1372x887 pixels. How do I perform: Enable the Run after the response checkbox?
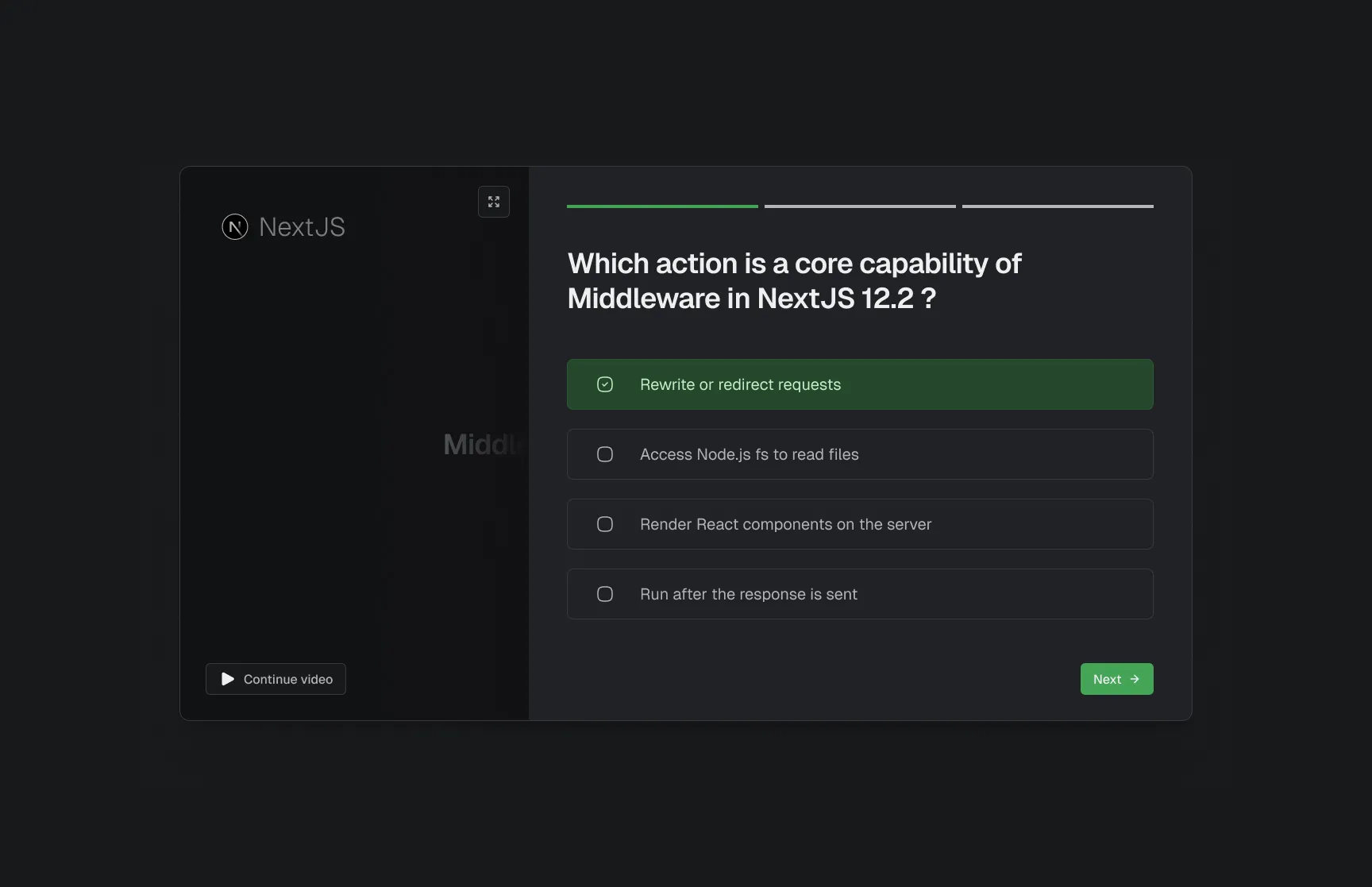[x=605, y=594]
